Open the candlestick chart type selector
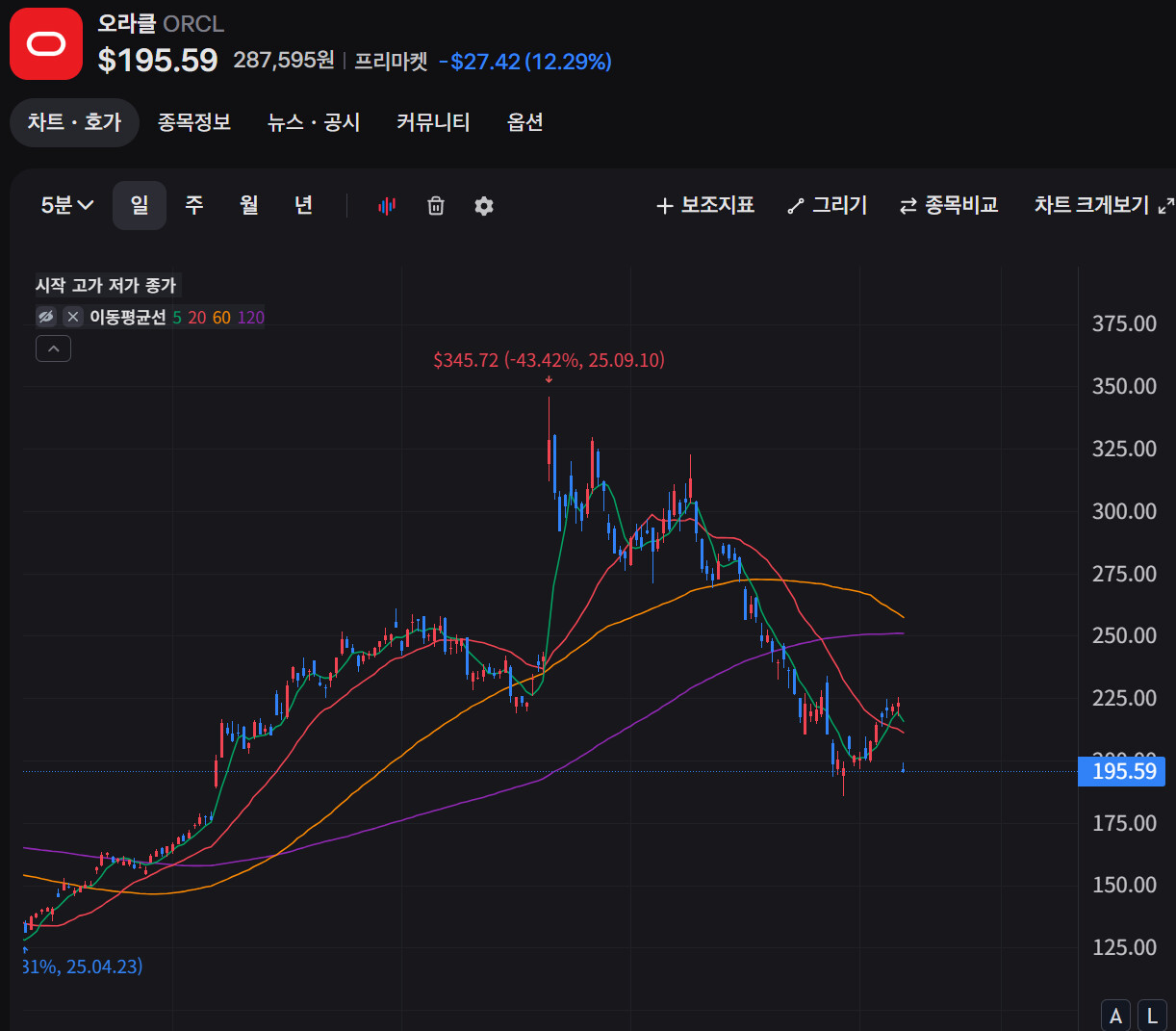 pos(387,206)
